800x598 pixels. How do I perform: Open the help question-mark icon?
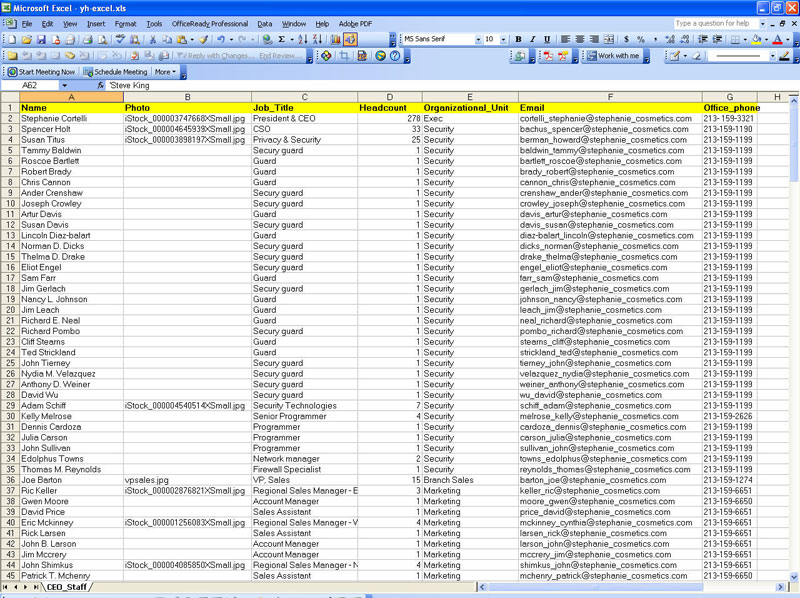click(395, 56)
